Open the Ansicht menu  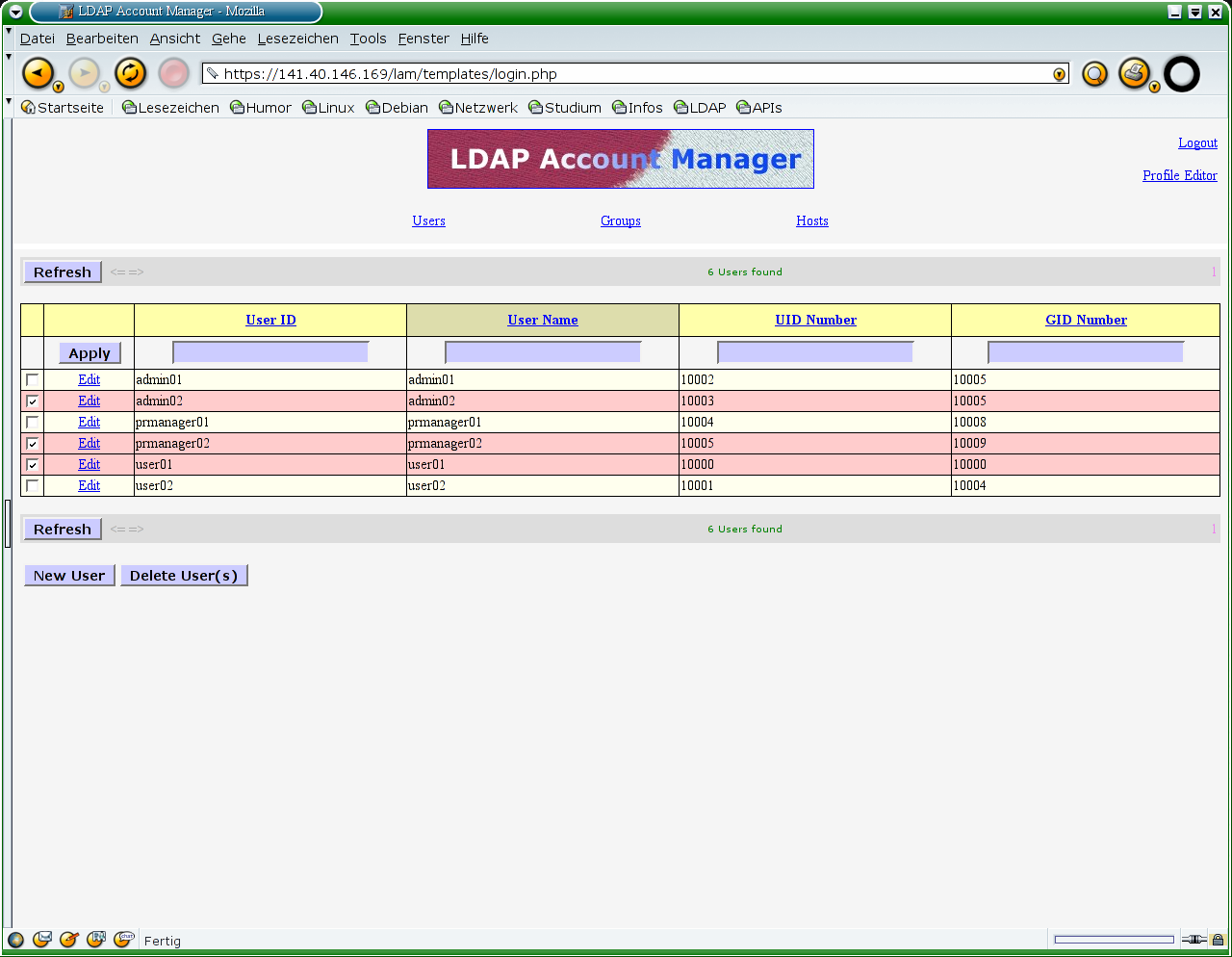point(175,39)
